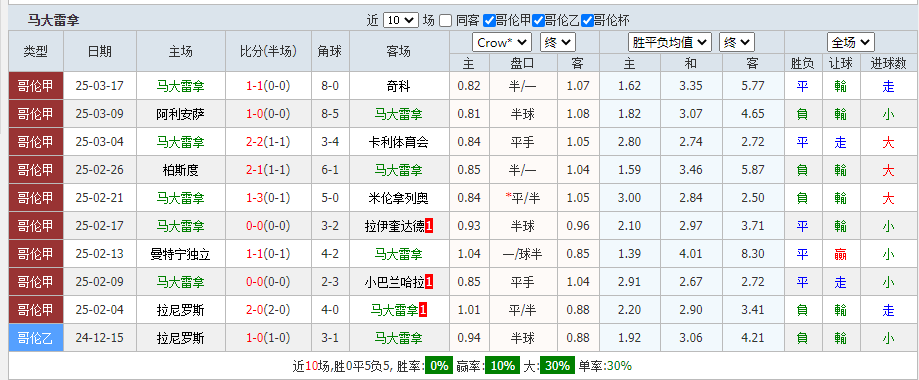Click the 10% cover rate badge
This screenshot has width=919, height=380.
(503, 366)
